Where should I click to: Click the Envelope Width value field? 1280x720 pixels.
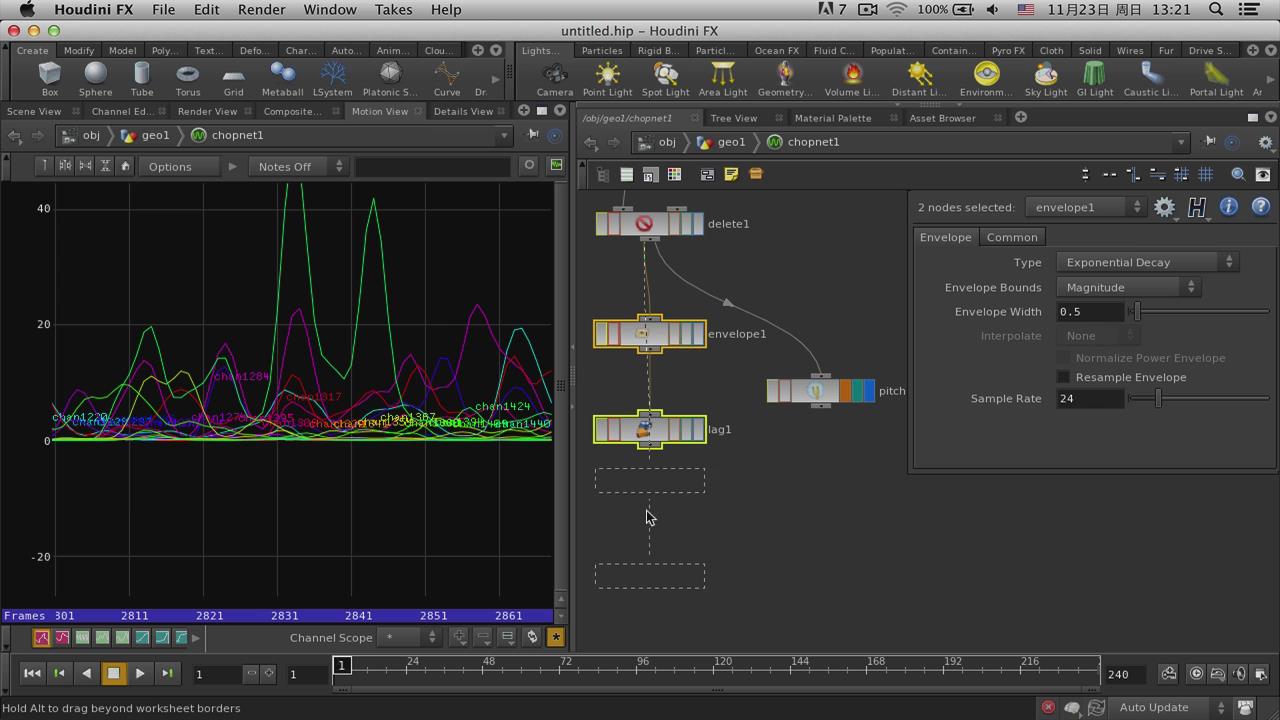pos(1090,312)
